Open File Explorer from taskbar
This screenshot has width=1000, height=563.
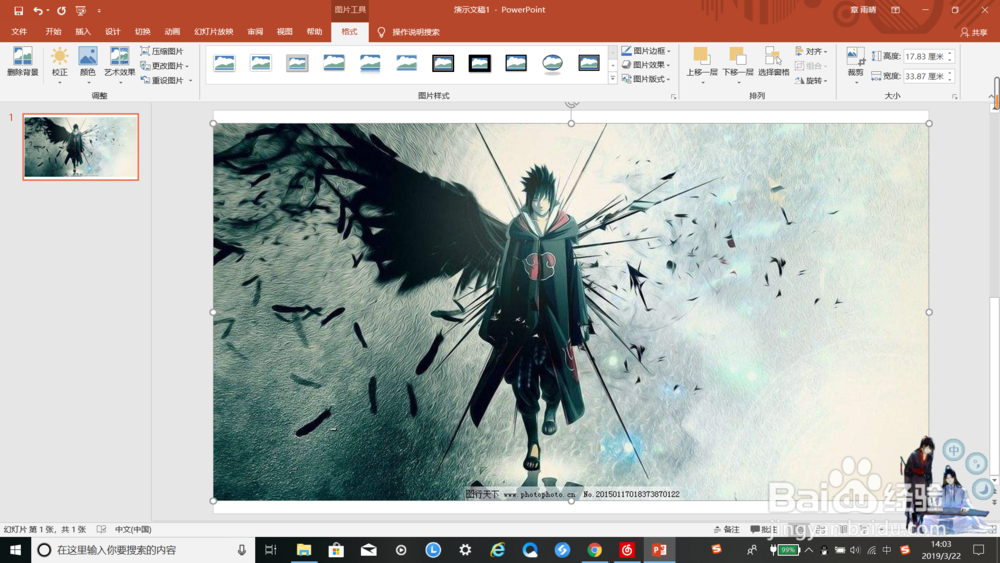pyautogui.click(x=304, y=550)
